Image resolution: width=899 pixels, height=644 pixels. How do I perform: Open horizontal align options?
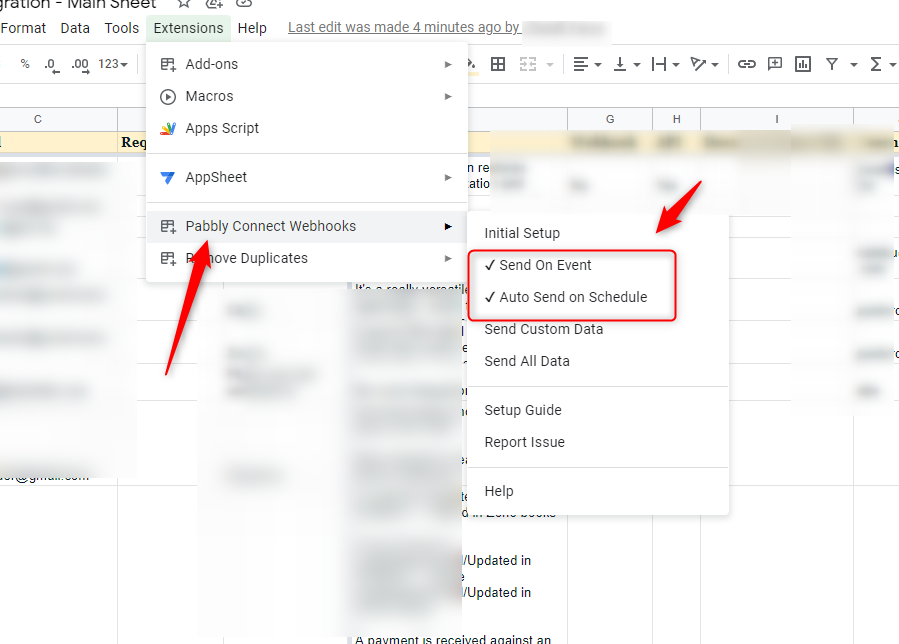pos(587,64)
